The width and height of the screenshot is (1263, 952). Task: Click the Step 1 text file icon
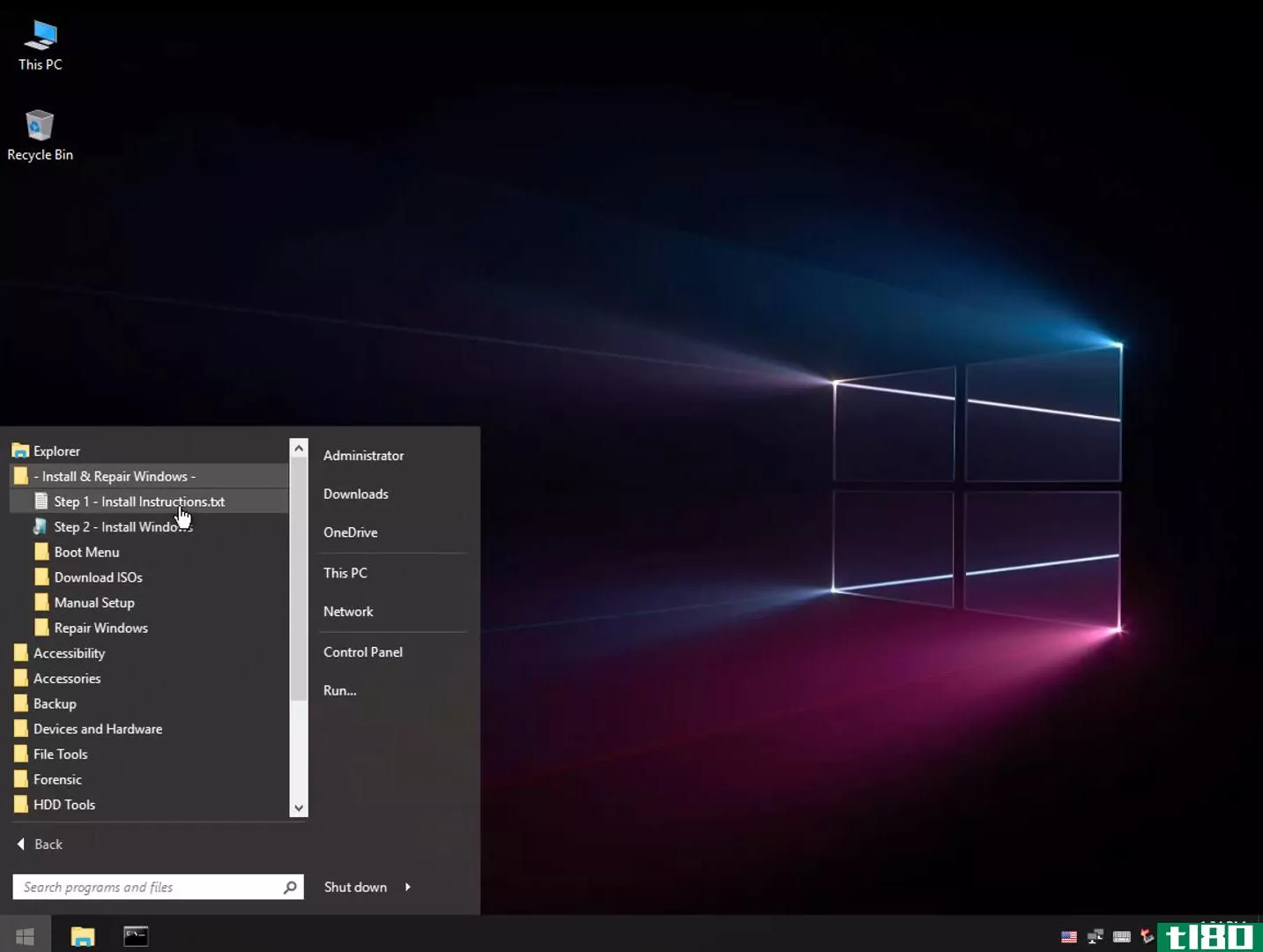(x=41, y=502)
